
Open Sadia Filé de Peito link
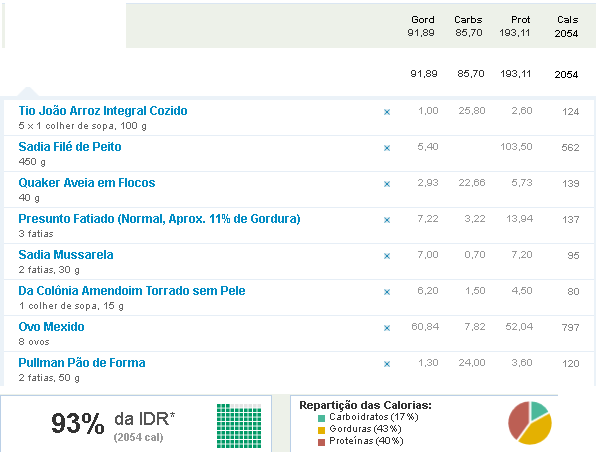tap(70, 147)
